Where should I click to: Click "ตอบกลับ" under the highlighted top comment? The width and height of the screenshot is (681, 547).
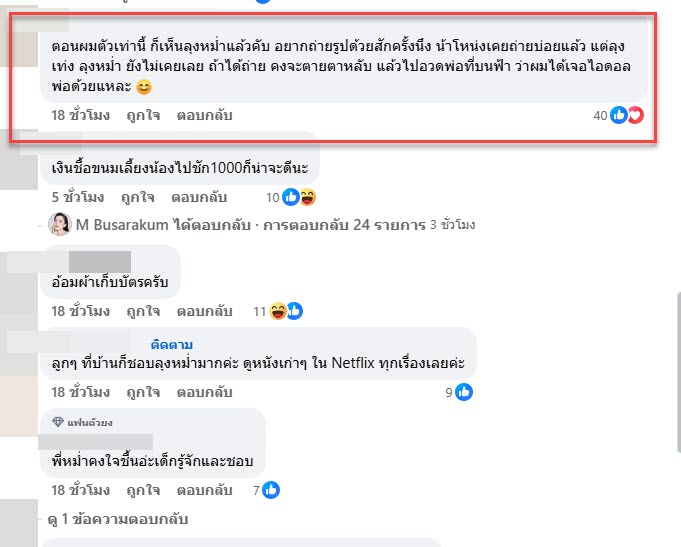[204, 115]
